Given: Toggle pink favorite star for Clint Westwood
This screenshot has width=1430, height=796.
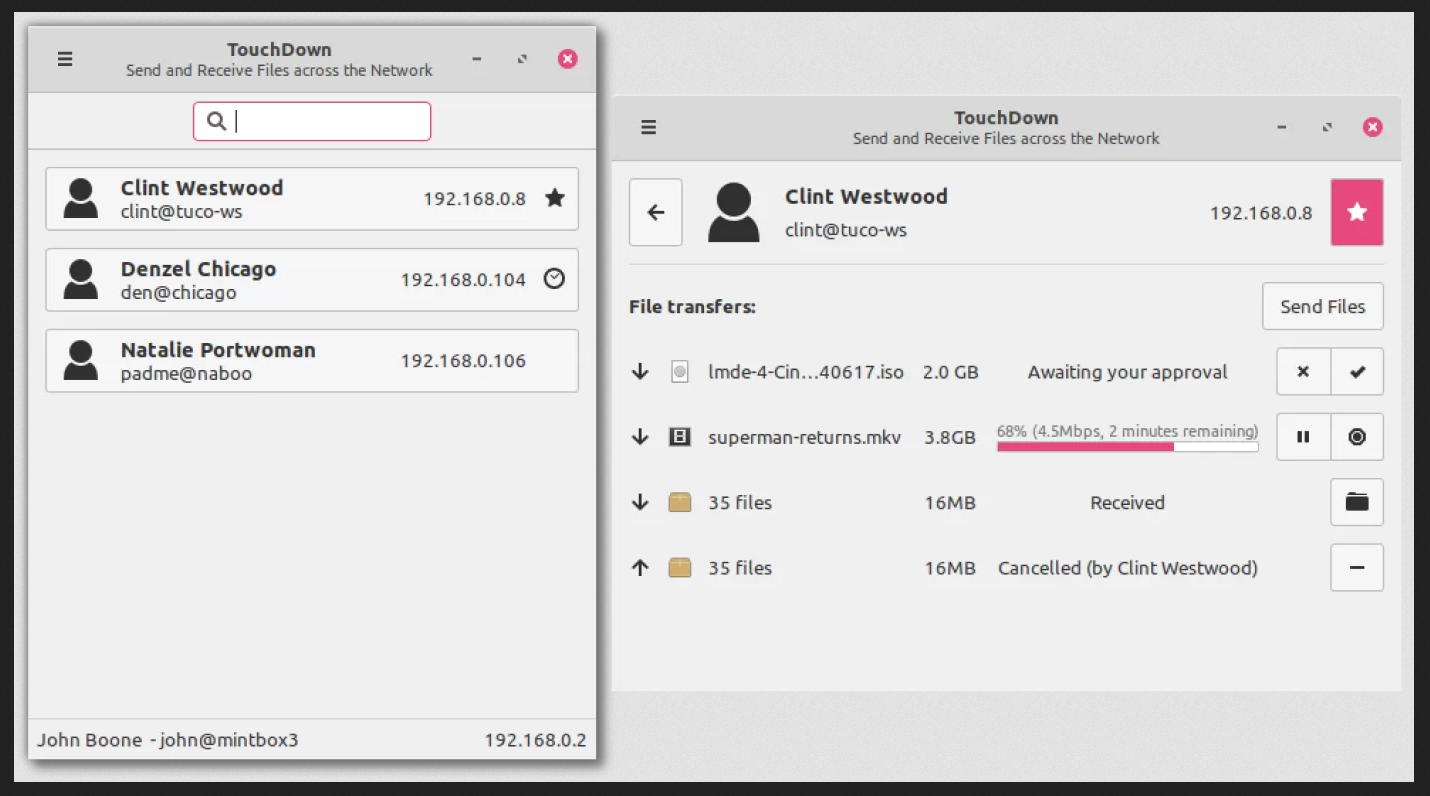Looking at the screenshot, I should click(x=1356, y=212).
